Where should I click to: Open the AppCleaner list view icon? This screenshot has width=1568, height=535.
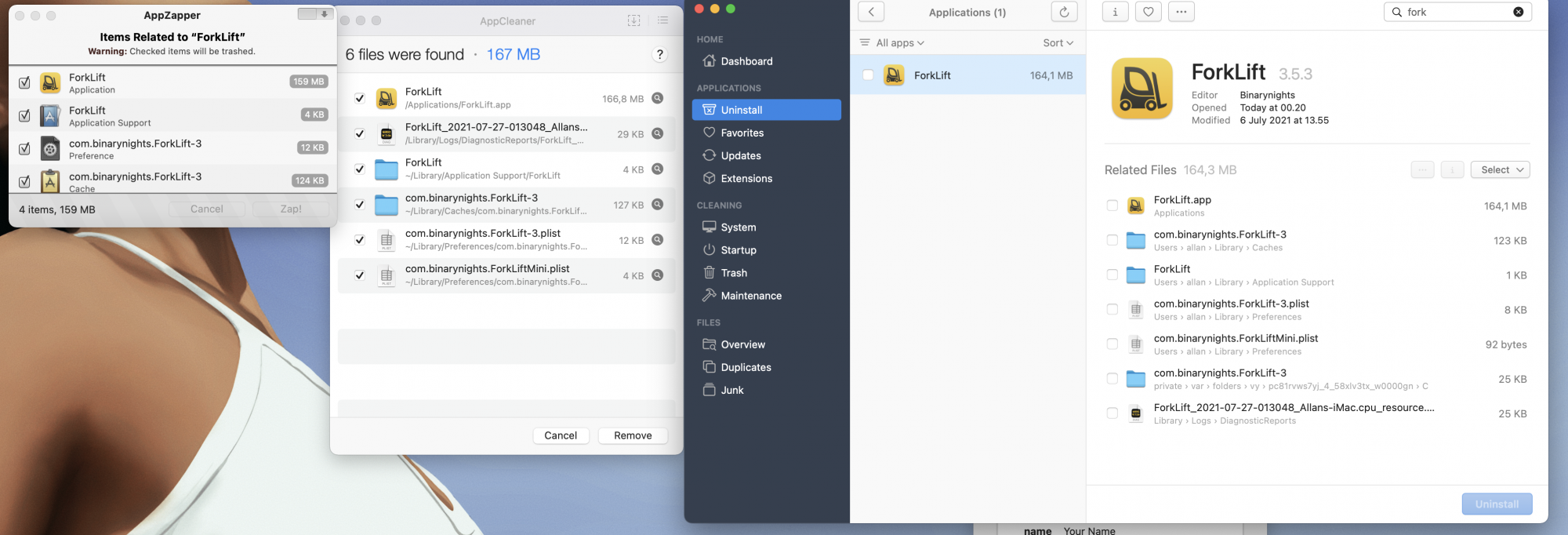pyautogui.click(x=663, y=20)
